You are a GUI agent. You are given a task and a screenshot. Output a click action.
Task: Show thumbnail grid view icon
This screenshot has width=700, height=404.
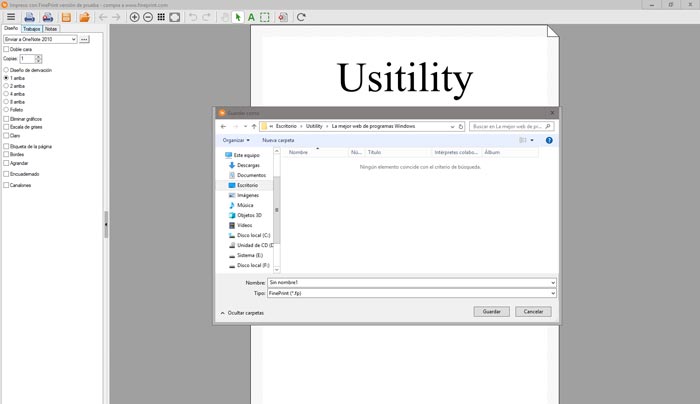[x=161, y=17]
